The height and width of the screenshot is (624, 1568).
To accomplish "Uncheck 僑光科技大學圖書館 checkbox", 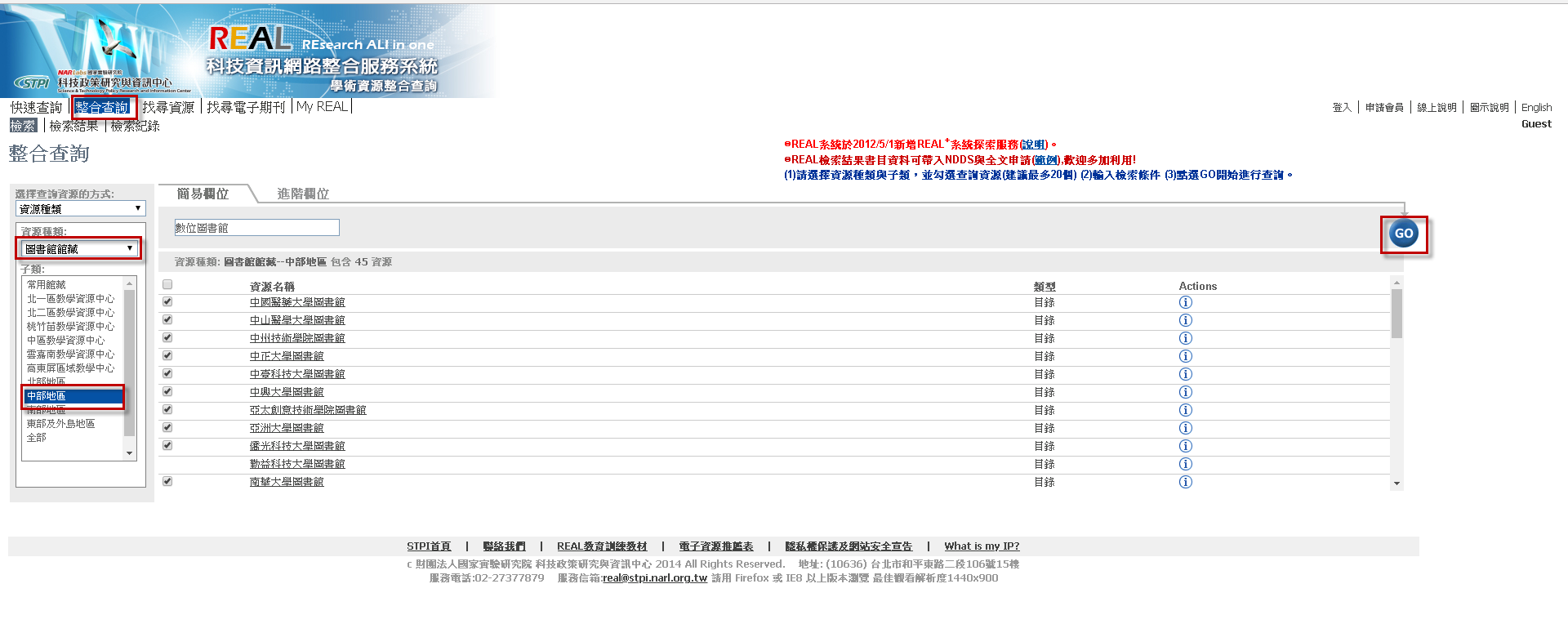I will [167, 445].
